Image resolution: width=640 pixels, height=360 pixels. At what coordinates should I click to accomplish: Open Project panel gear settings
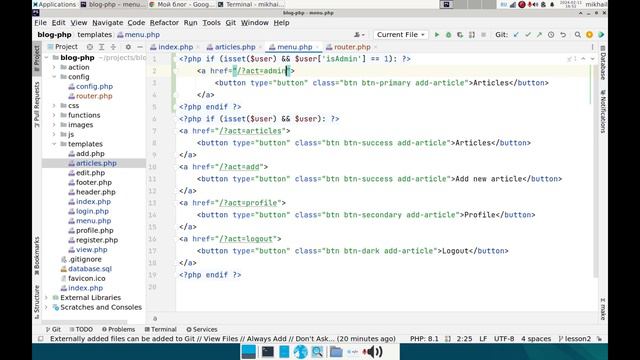128,47
